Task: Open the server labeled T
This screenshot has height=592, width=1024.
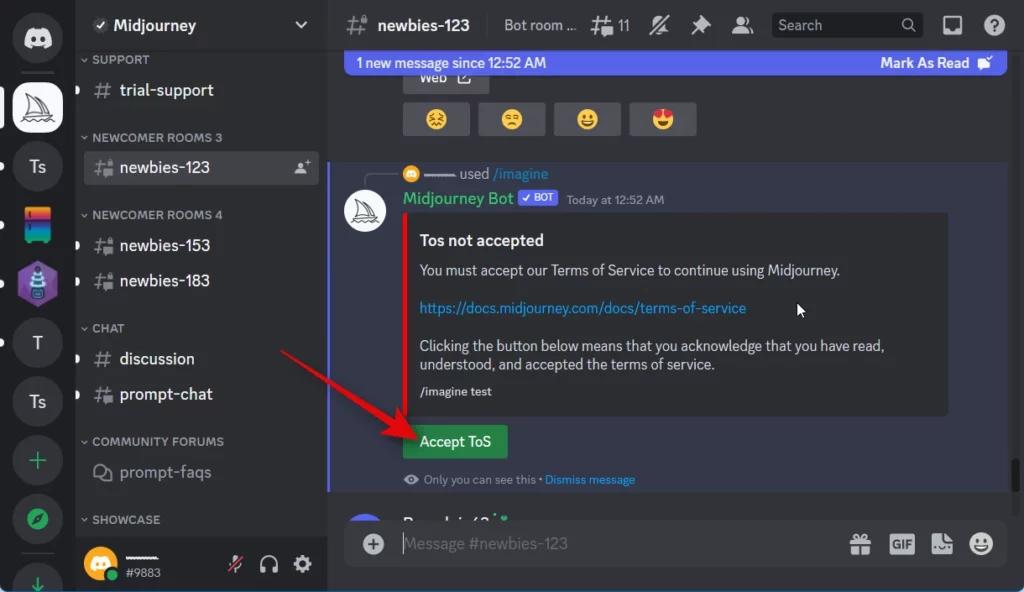Action: [x=38, y=342]
